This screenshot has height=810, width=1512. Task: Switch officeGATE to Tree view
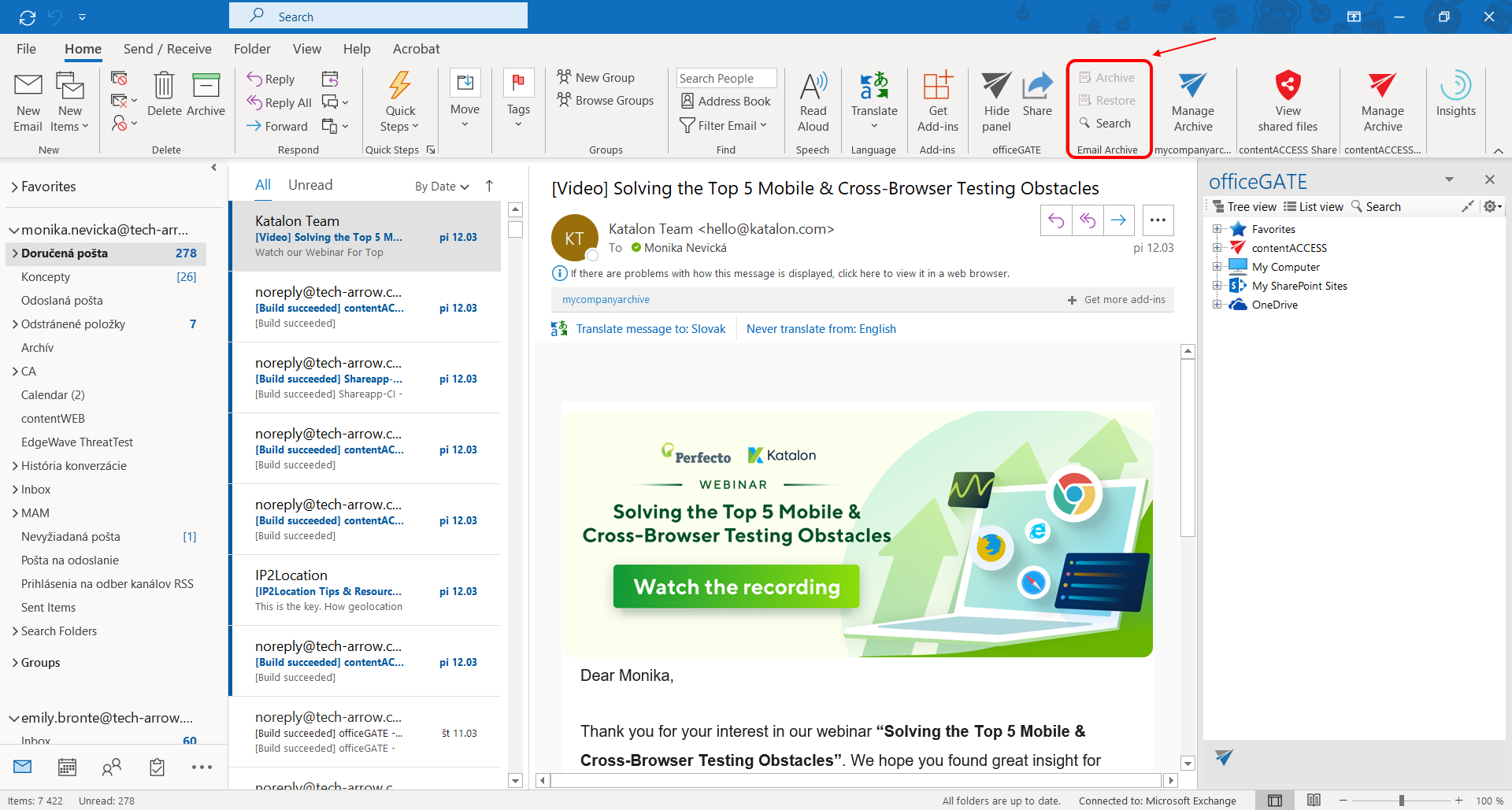pyautogui.click(x=1244, y=207)
